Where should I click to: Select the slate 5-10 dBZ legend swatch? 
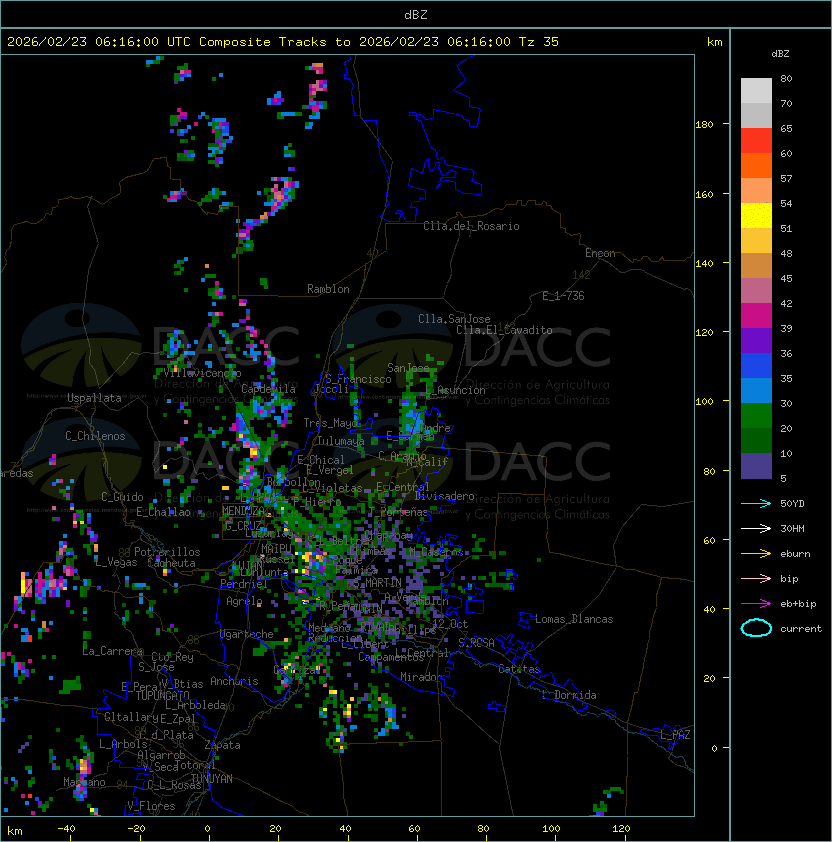[x=756, y=466]
